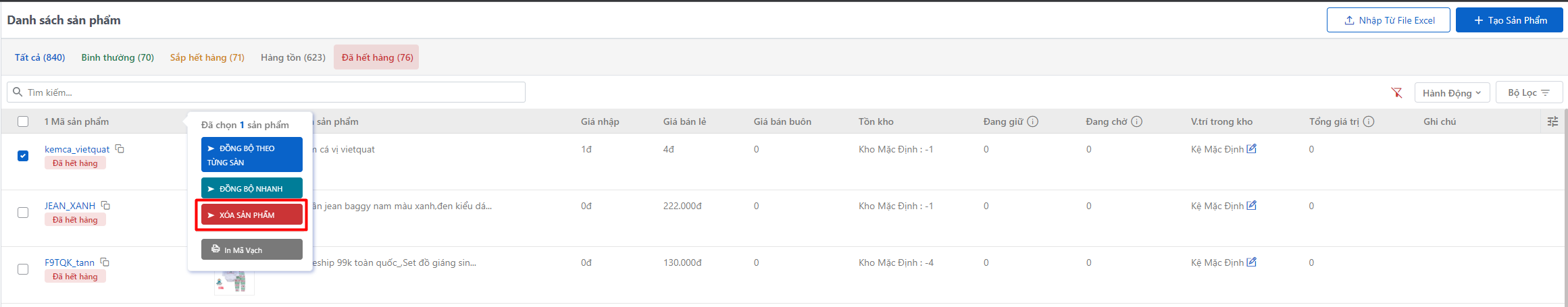Image resolution: width=1568 pixels, height=307 pixels.
Task: Click info icon next to Đang giữ
Action: coord(1032,121)
